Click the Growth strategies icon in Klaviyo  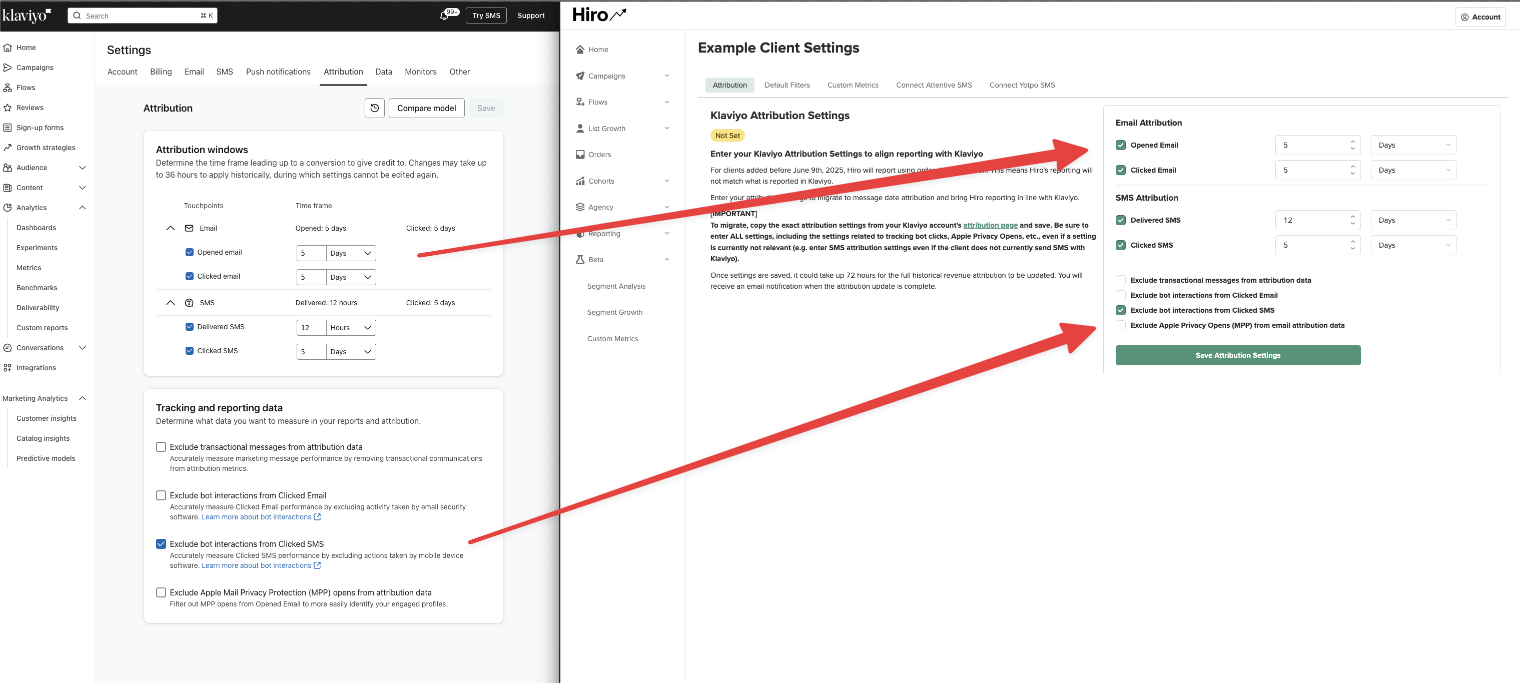[8, 148]
